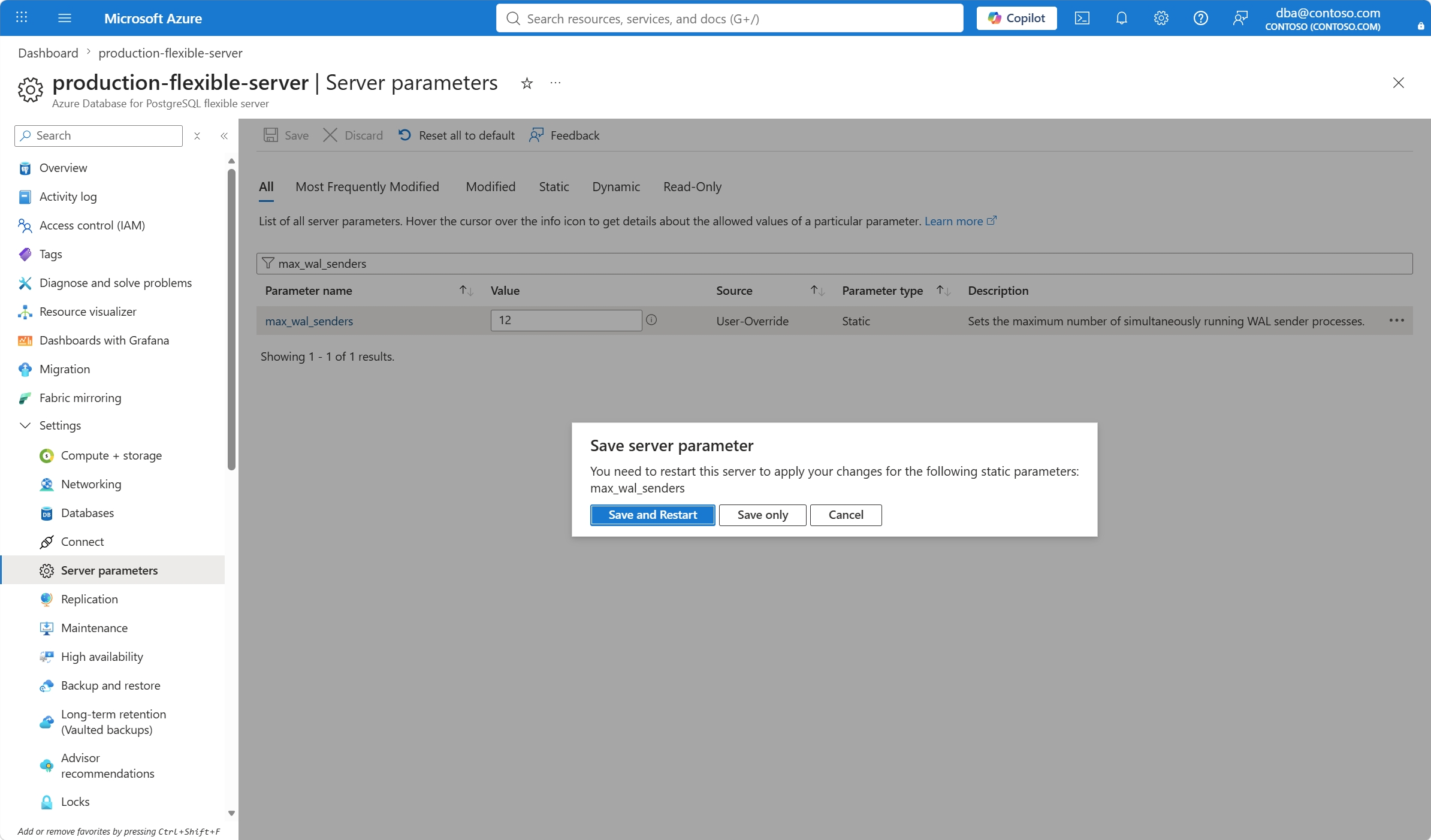1431x840 pixels.
Task: Switch to the Modified tab
Action: tap(491, 187)
